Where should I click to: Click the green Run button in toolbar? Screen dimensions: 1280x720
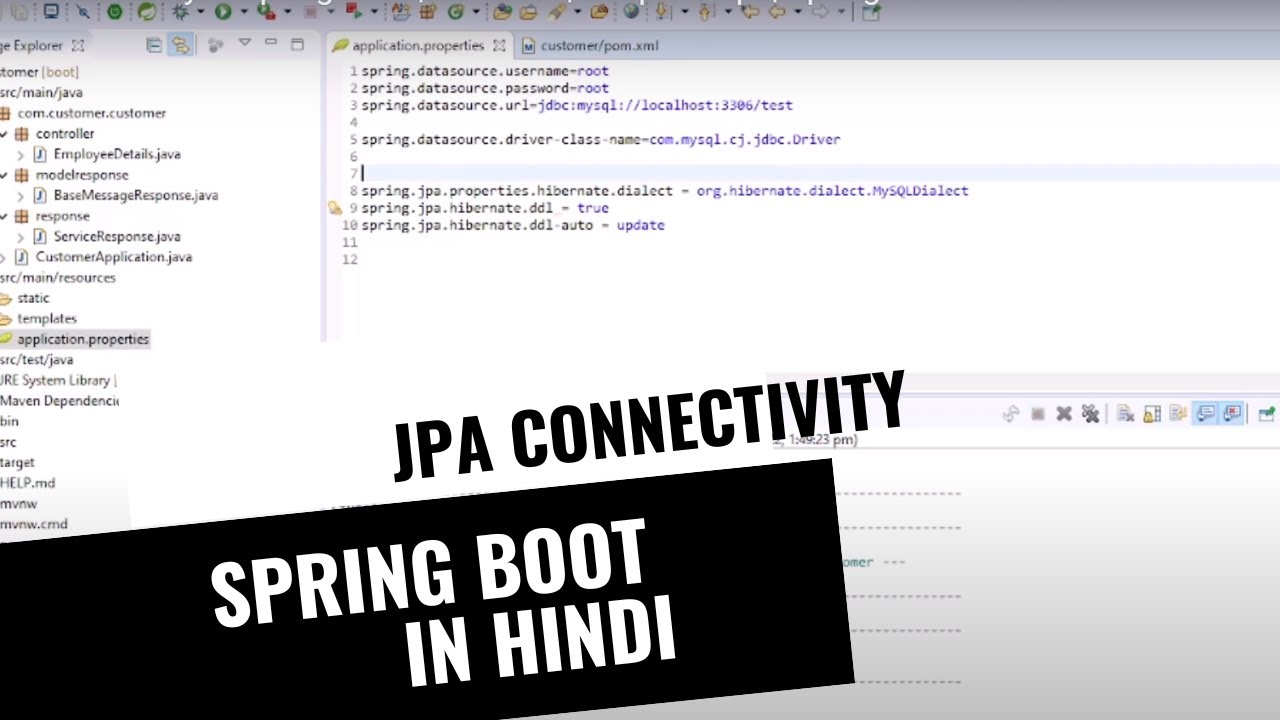pos(223,12)
